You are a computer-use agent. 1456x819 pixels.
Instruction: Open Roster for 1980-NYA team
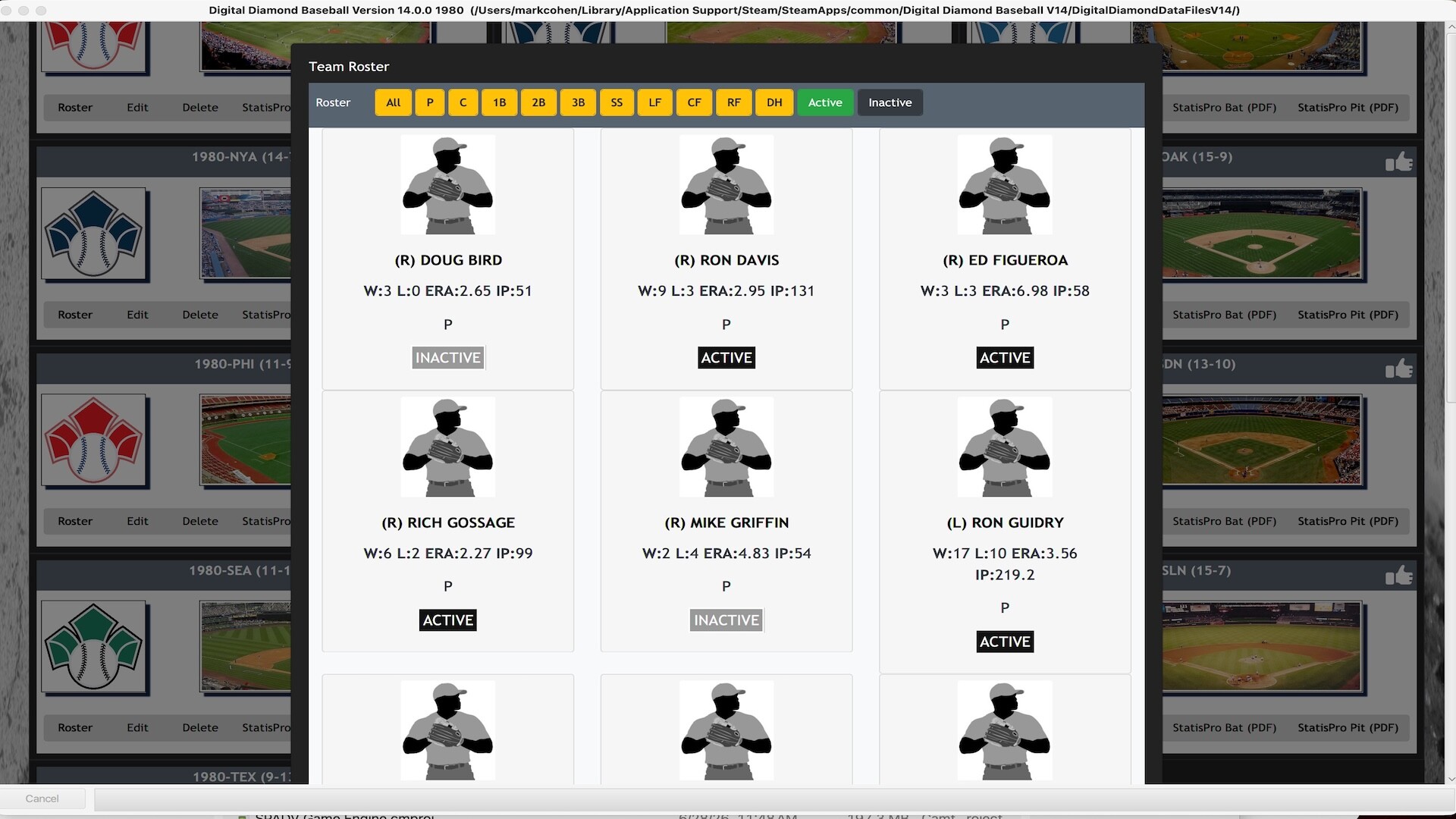tap(75, 315)
